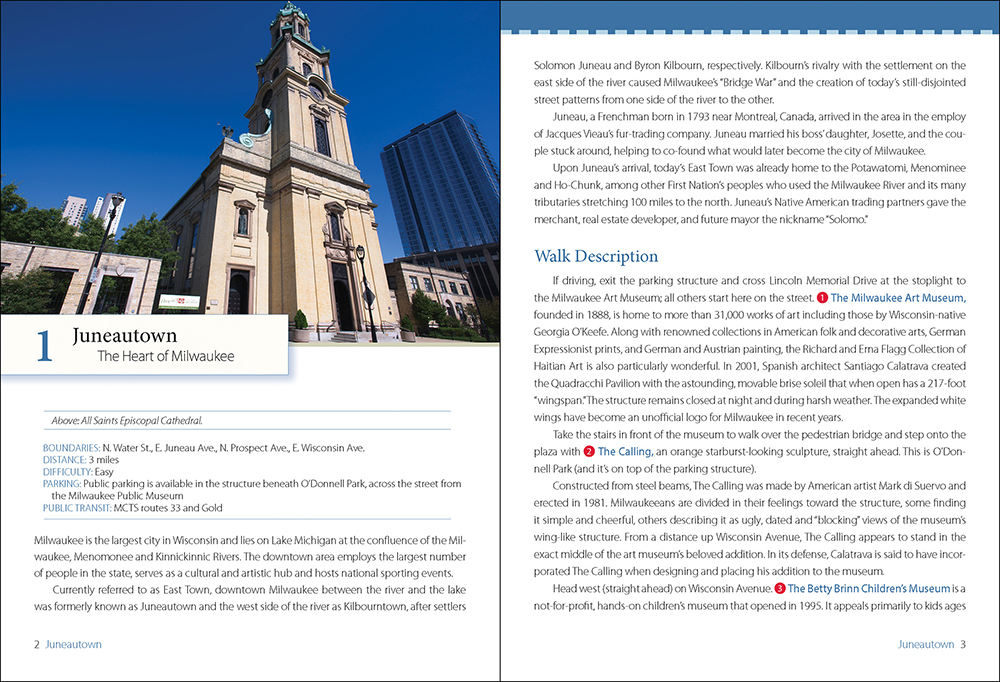This screenshot has height=682, width=1000.
Task: Click the 'DISTANCE:' label
Action: [64, 460]
